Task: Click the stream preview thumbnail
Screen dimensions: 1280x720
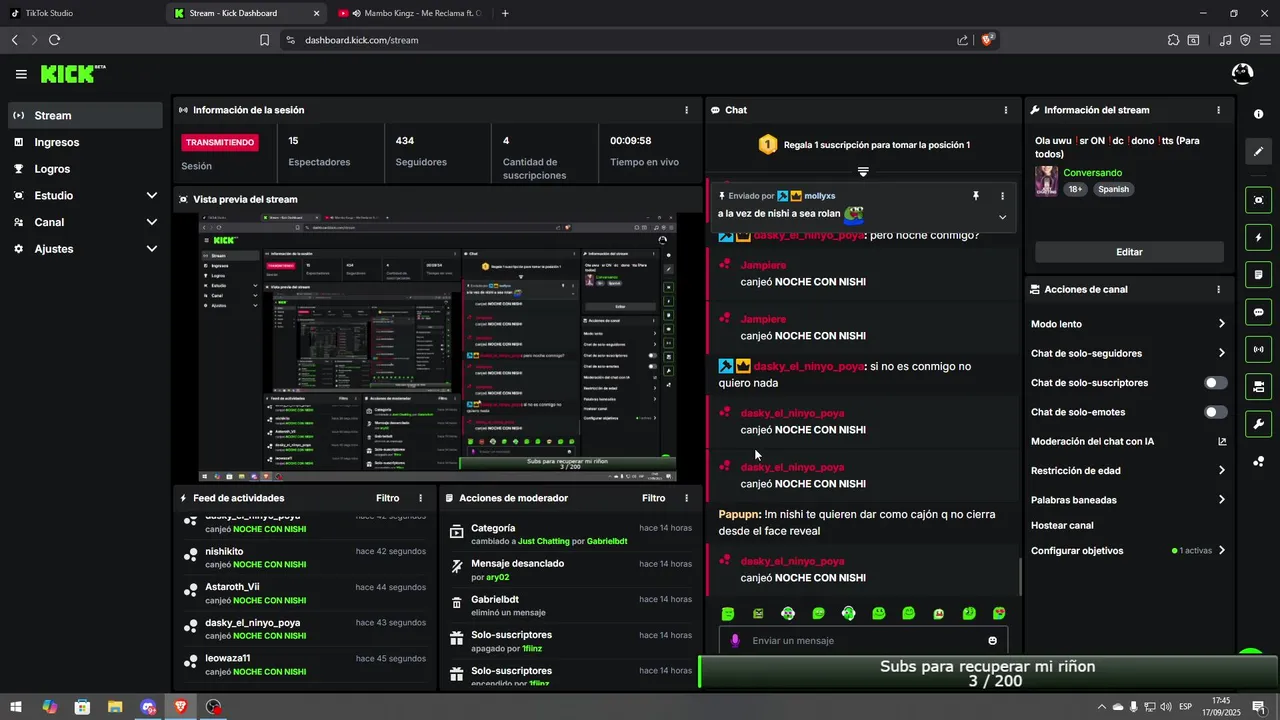Action: tap(438, 348)
